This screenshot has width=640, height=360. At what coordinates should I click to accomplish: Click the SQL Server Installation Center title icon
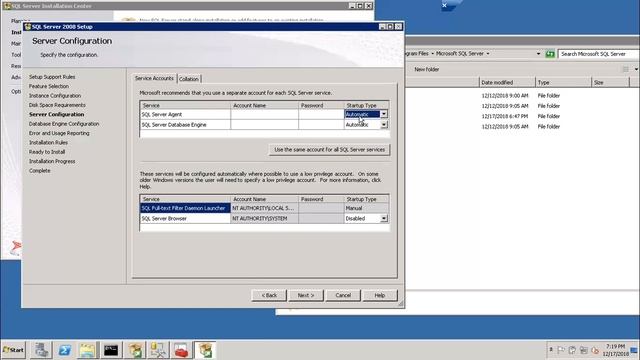tap(7, 6)
